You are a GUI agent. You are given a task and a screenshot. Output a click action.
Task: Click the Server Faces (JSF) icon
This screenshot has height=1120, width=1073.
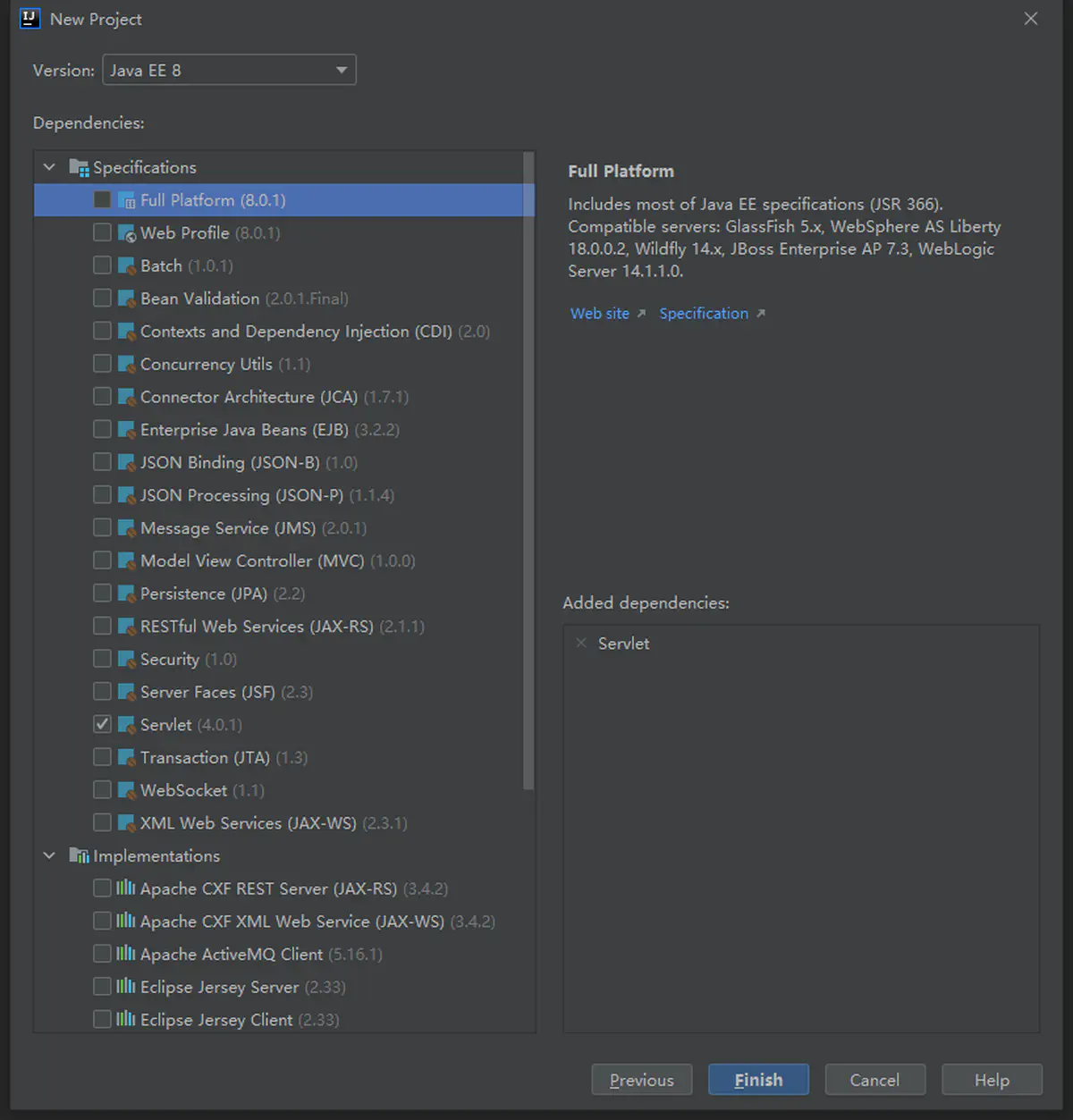coord(126,692)
